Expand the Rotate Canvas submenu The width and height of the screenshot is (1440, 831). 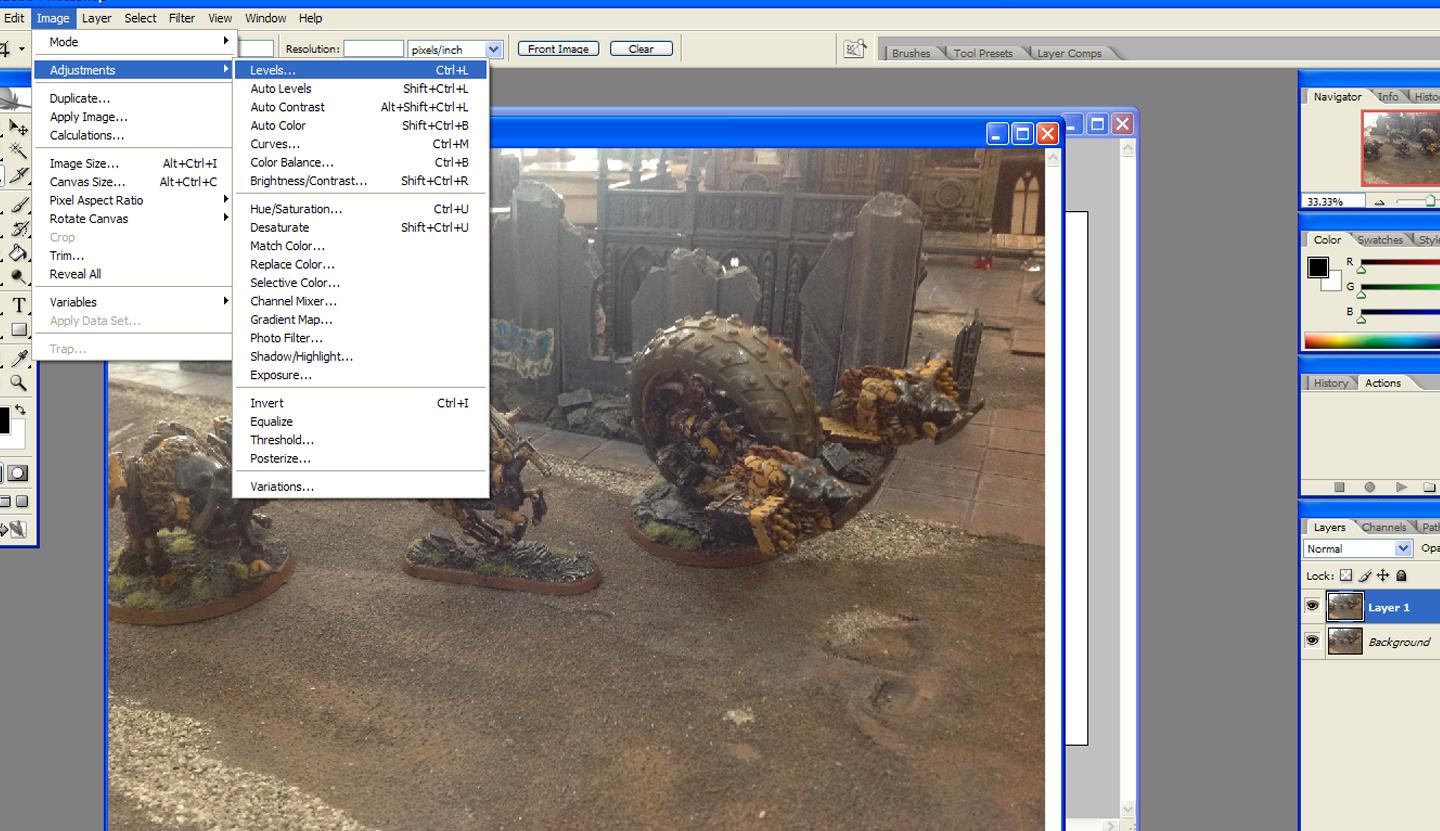coord(133,218)
